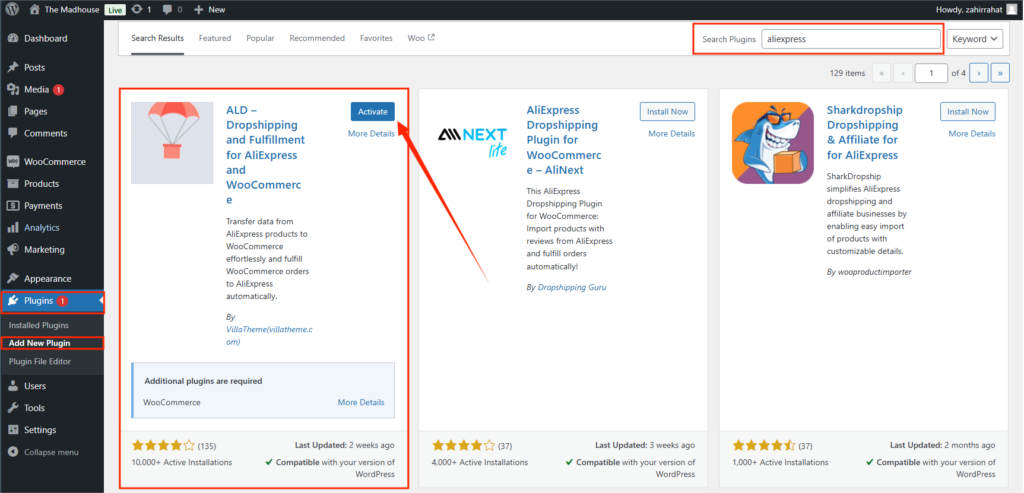The height and width of the screenshot is (493, 1024).
Task: Install the AliNext dropshipping plugin
Action: coord(667,112)
